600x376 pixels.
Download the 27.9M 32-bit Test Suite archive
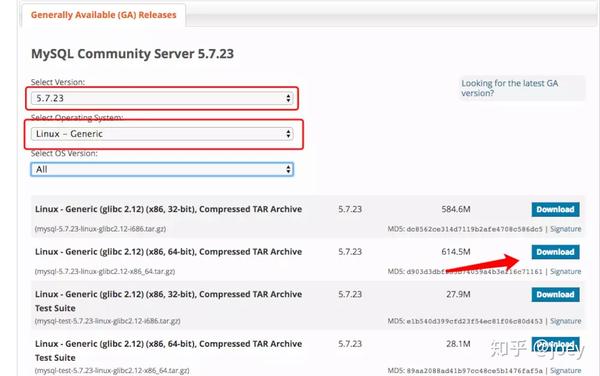pyautogui.click(x=555, y=295)
